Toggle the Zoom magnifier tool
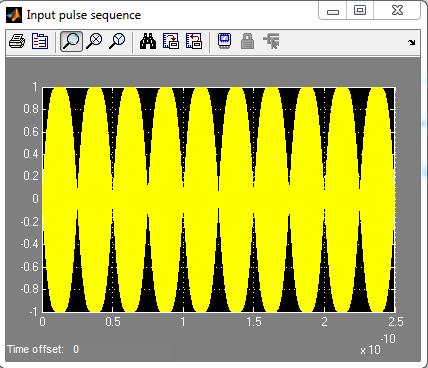This screenshot has height=368, width=428. [x=71, y=42]
